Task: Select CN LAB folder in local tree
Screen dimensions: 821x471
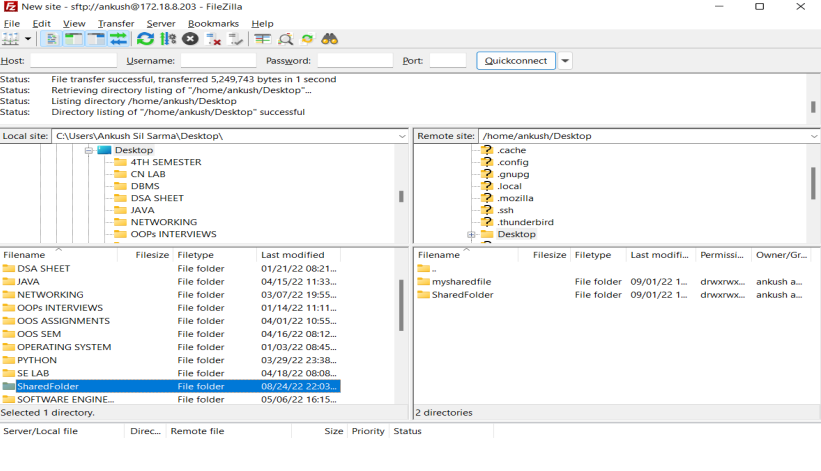Action: (148, 174)
